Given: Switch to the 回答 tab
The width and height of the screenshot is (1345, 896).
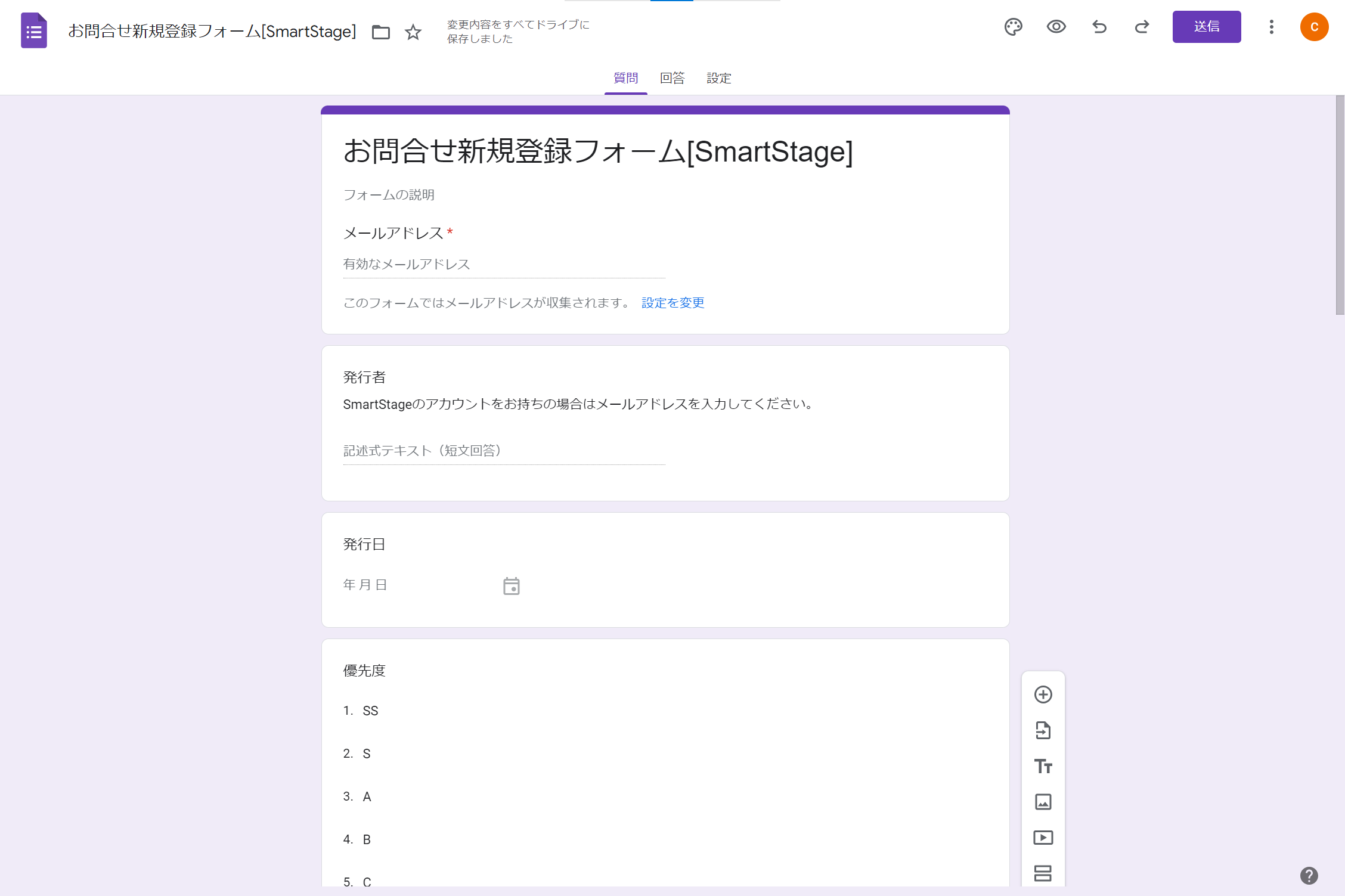Looking at the screenshot, I should 672,78.
